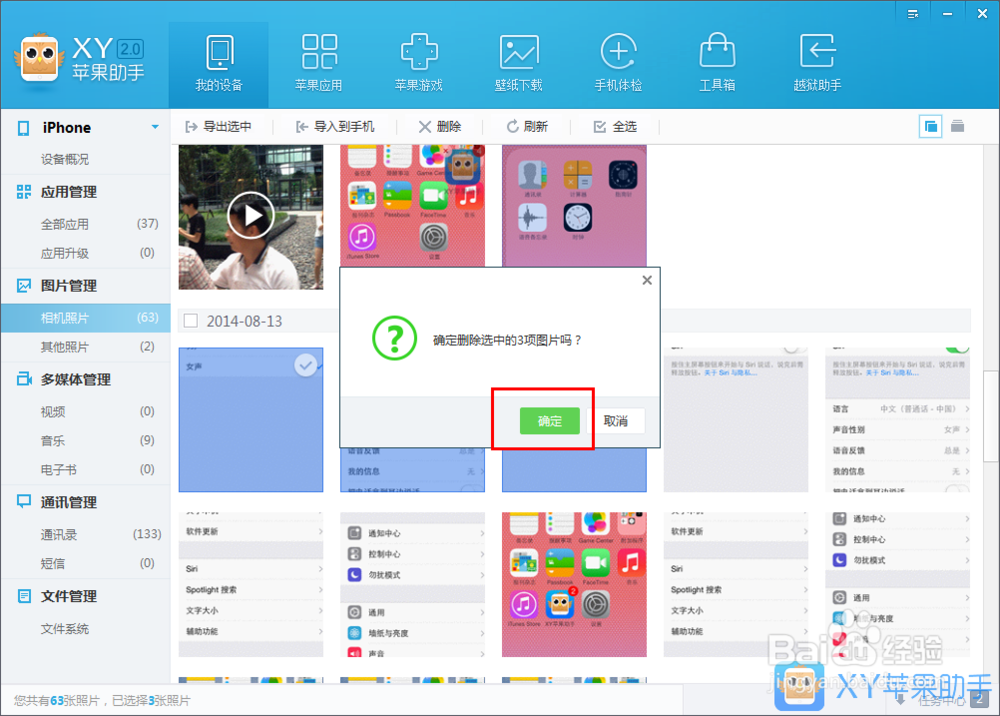
Task: Confirm deletion with the green 确定 button
Action: point(549,421)
